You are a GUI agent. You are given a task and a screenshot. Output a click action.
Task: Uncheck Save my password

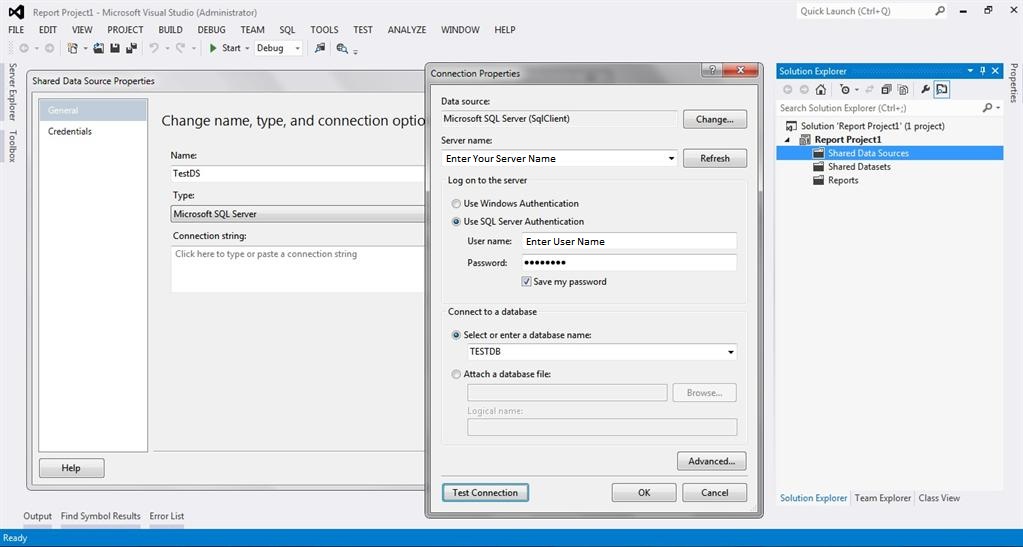(527, 281)
